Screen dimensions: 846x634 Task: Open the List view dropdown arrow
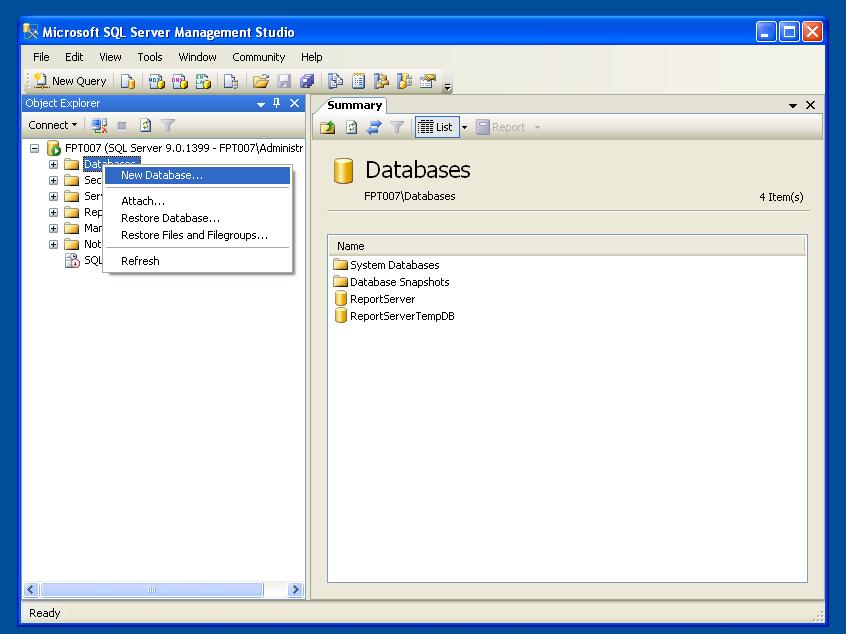(x=464, y=127)
